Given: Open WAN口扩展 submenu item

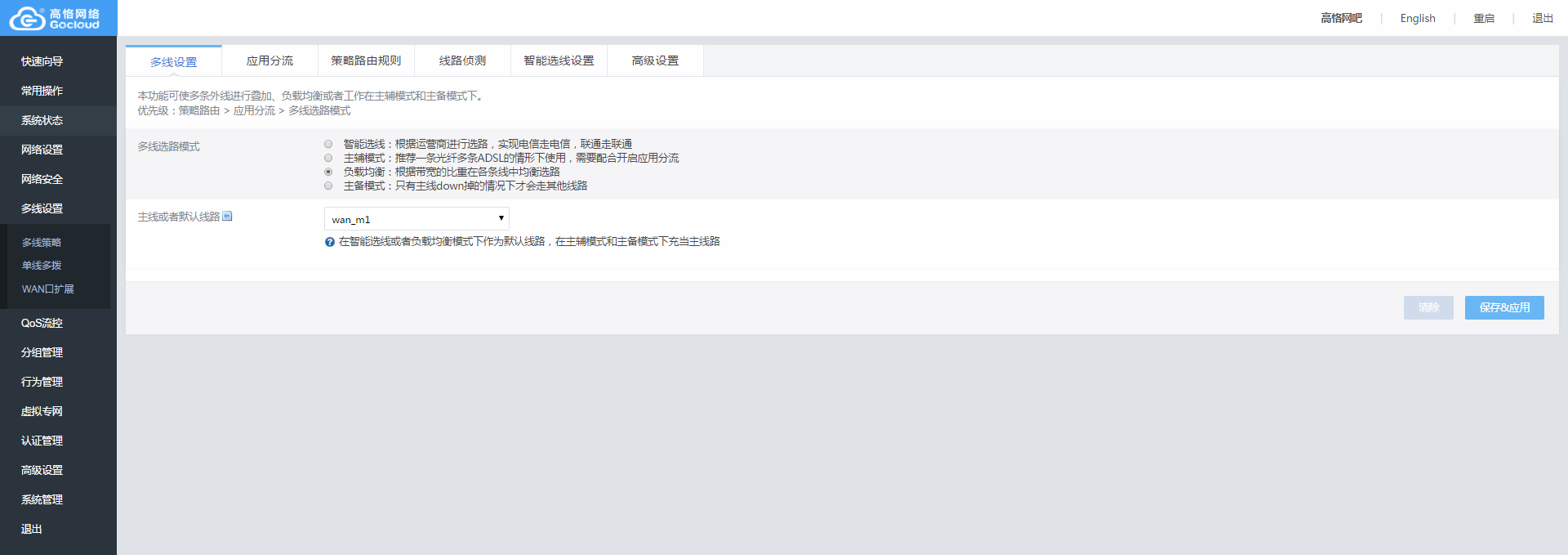Looking at the screenshot, I should point(47,289).
